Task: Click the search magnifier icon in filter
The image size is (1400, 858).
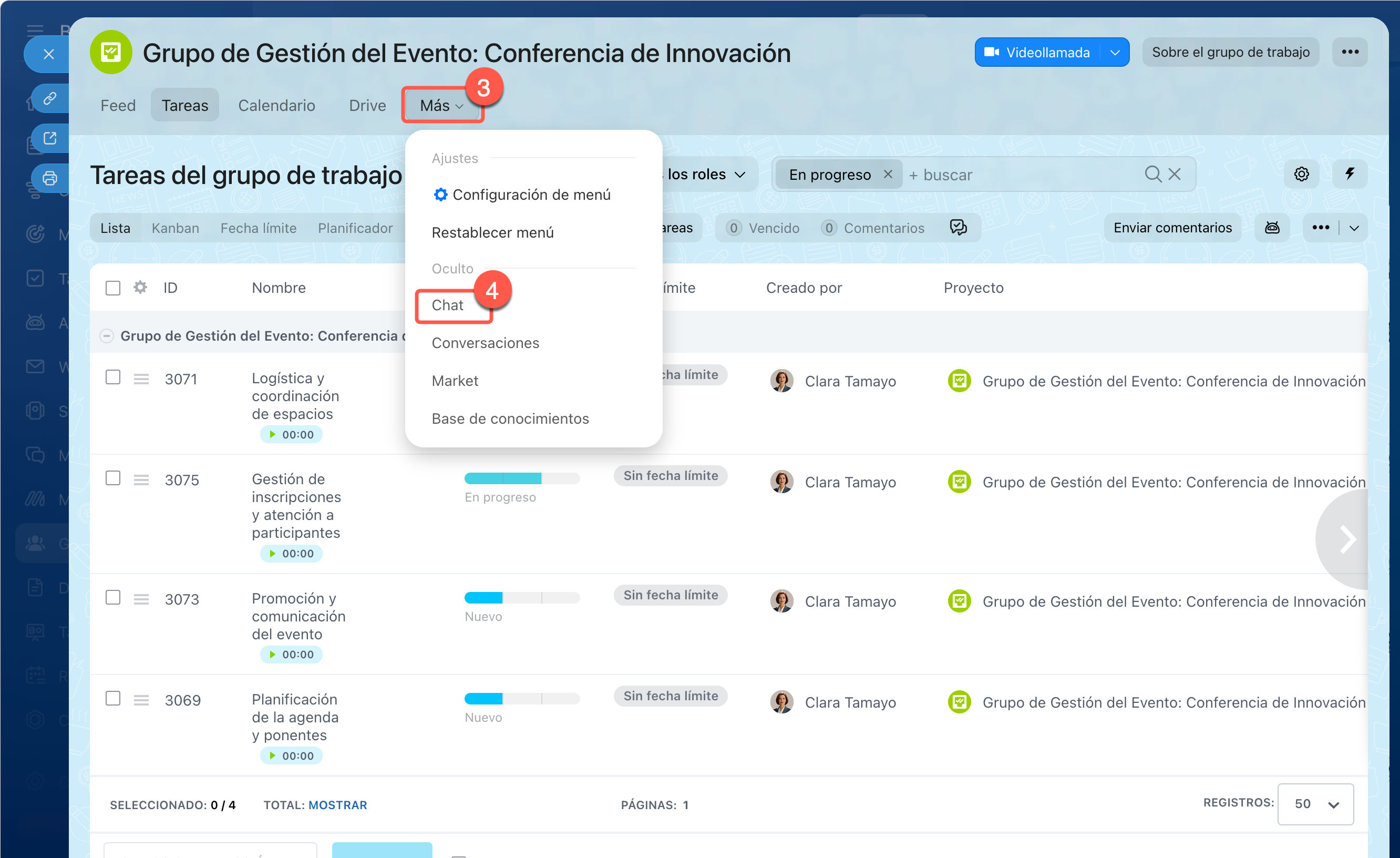Action: [1152, 174]
